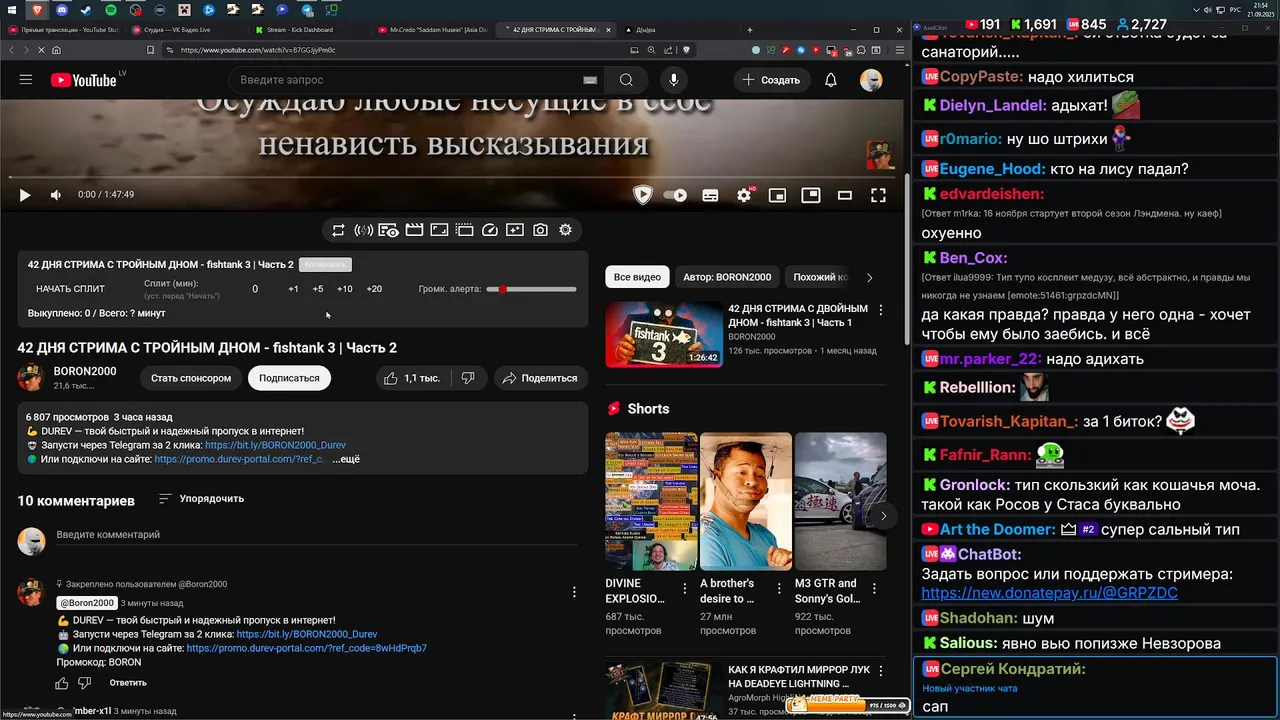This screenshot has width=1280, height=720.
Task: Adjust the Громк. алерта slider
Action: point(531,289)
